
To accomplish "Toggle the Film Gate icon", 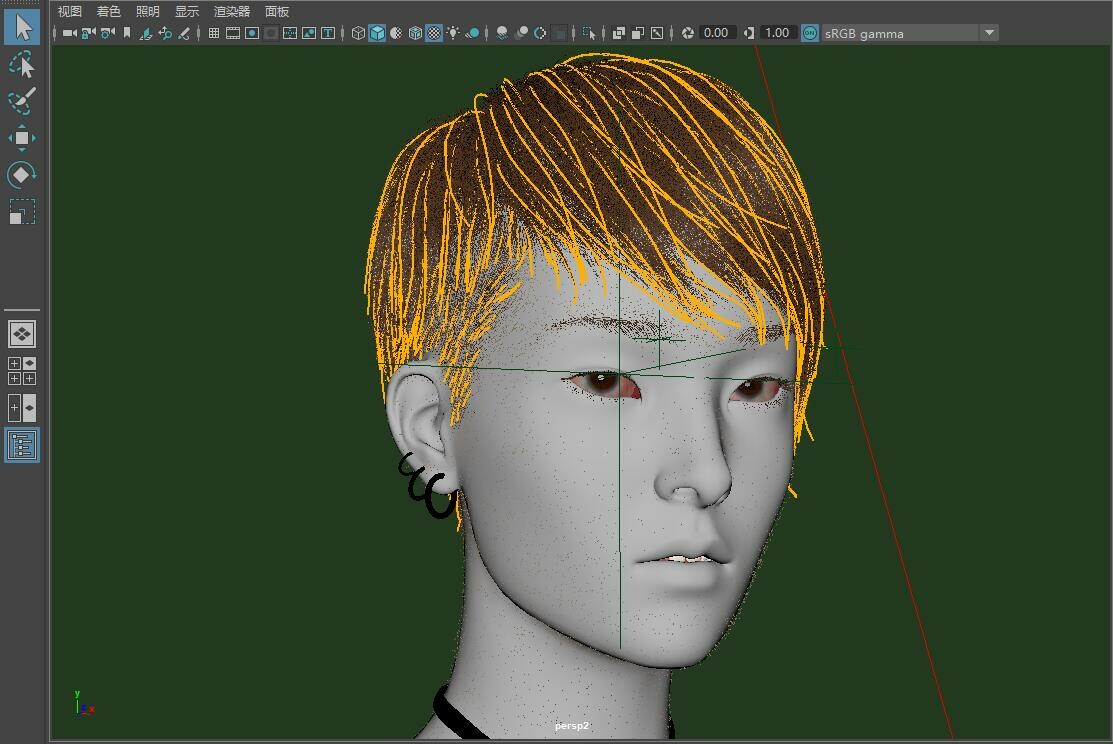I will tap(233, 33).
